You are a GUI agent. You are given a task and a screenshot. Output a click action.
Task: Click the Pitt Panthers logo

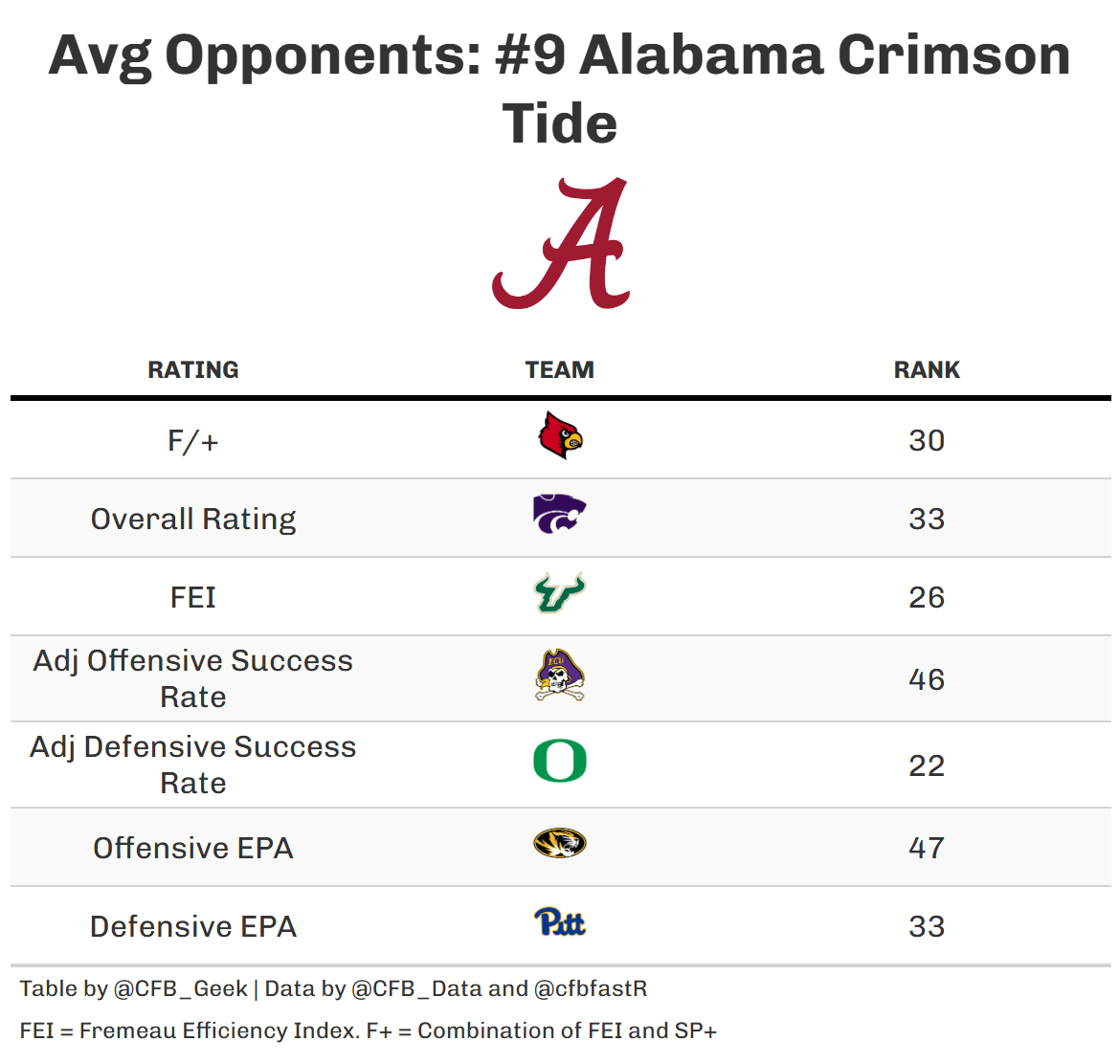(560, 922)
